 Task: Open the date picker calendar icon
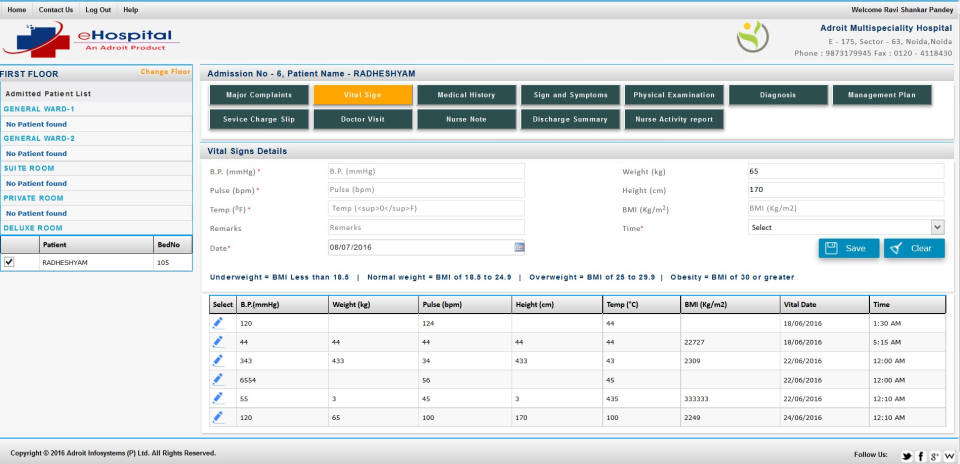519,247
